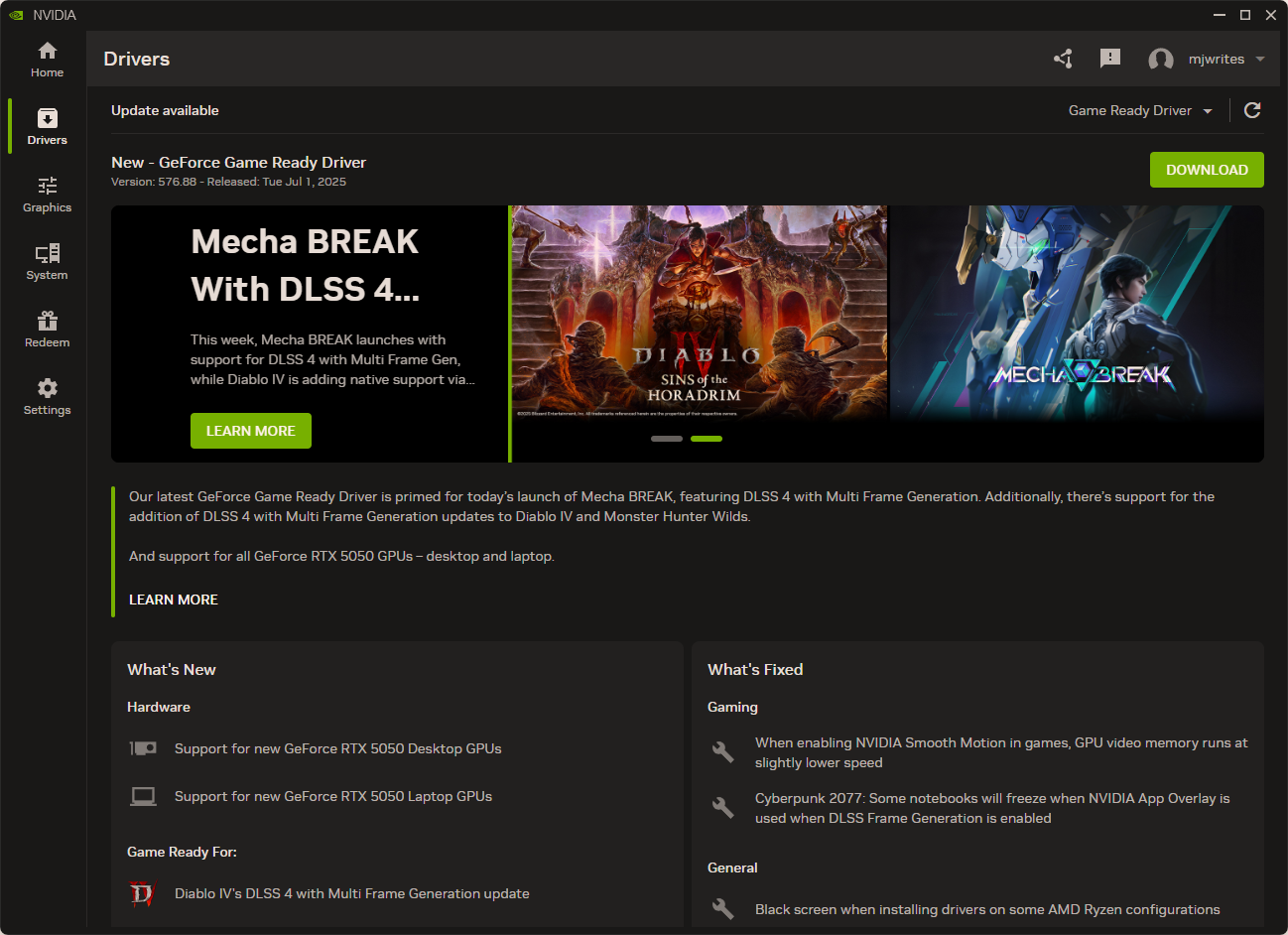The width and height of the screenshot is (1288, 935).
Task: Click the Mecha BREAK banner image
Action: coord(1077,313)
